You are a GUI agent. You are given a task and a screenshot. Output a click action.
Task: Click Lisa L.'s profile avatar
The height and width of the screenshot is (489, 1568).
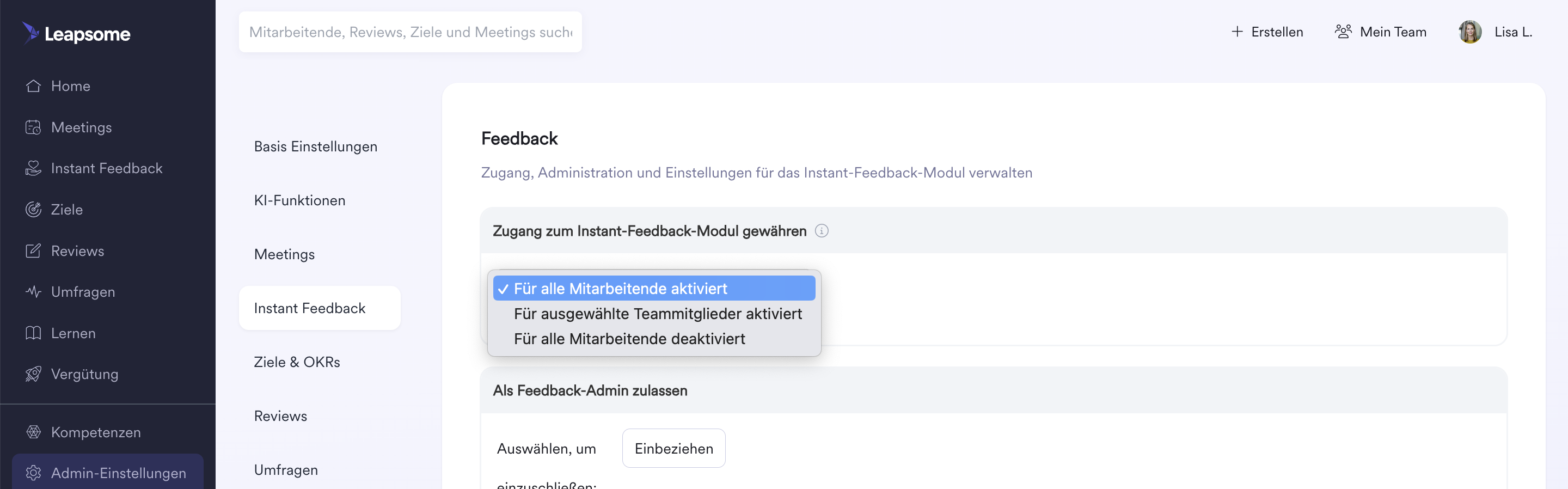[1470, 32]
